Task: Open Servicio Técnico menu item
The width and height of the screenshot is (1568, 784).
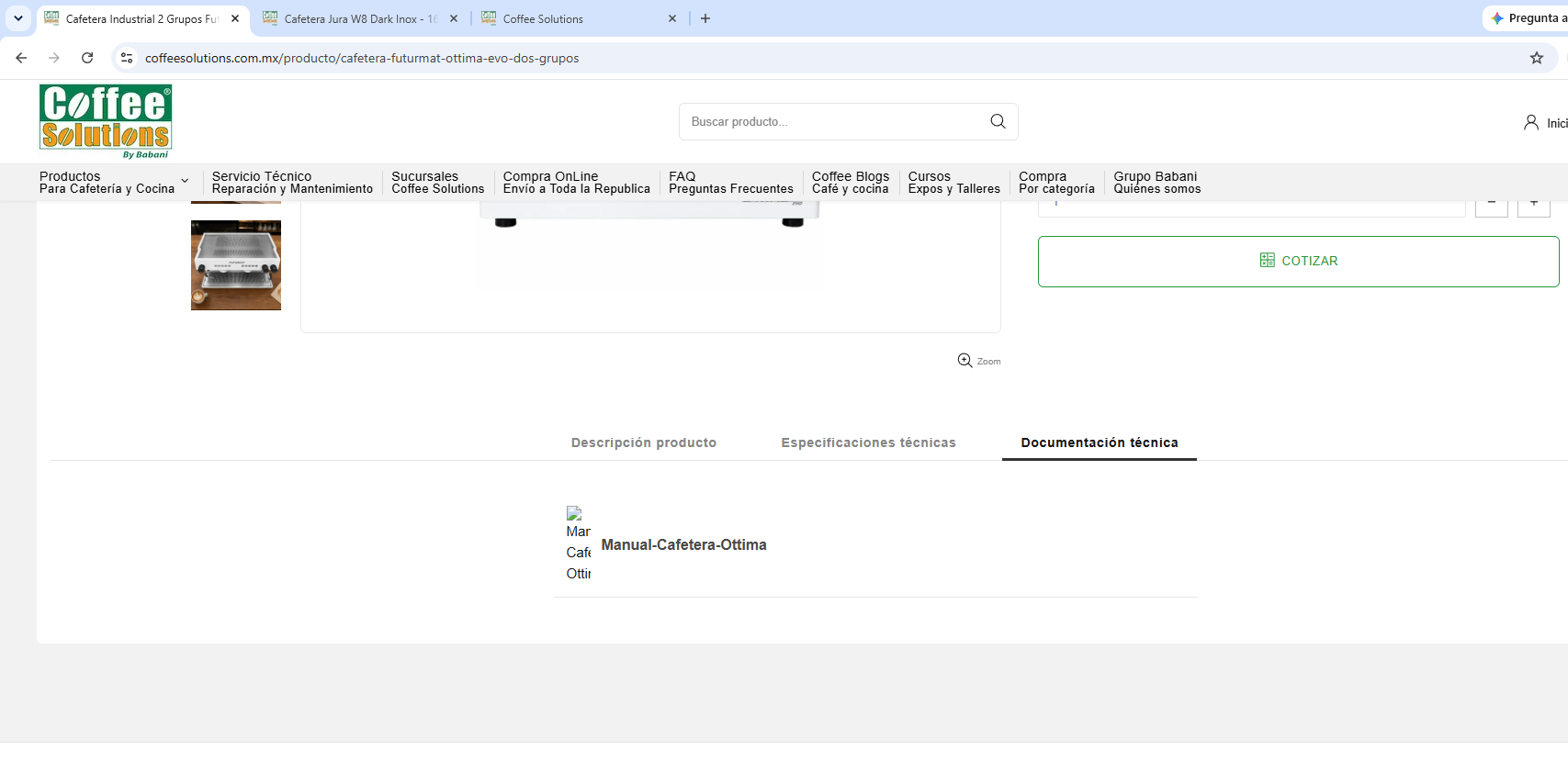Action: 292,182
